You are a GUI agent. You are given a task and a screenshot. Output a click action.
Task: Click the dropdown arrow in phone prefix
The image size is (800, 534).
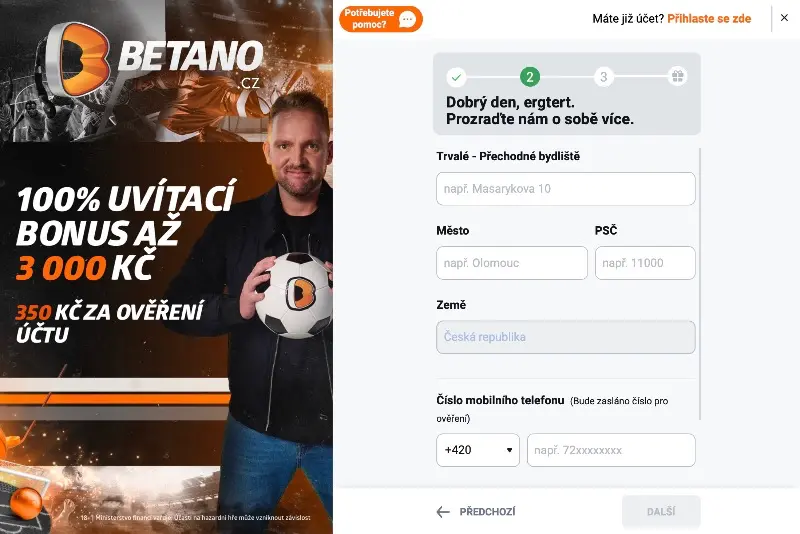509,450
